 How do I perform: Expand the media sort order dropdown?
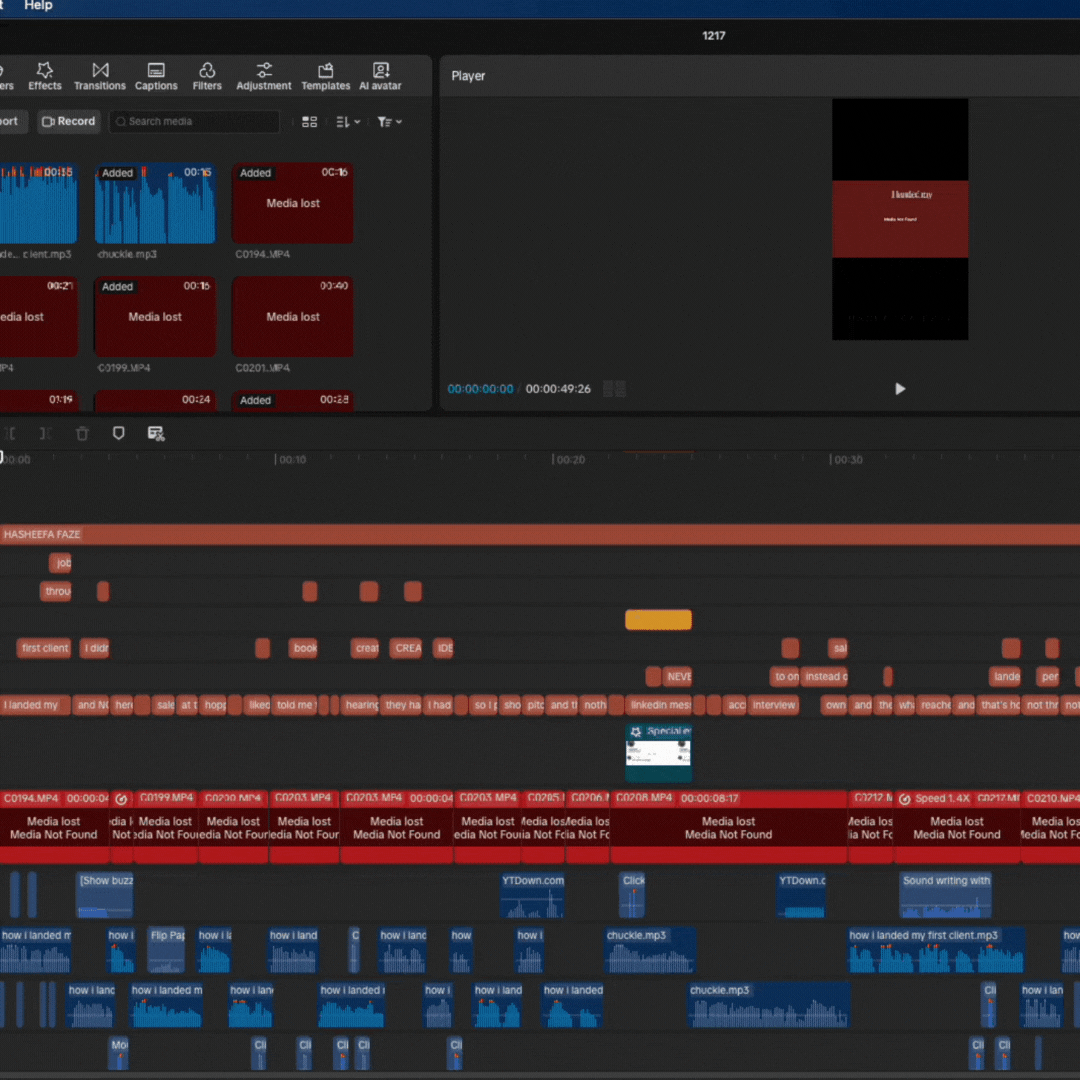[x=348, y=122]
